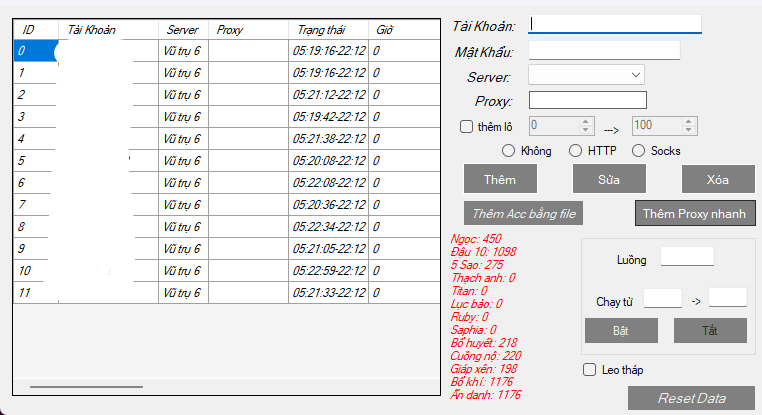Select the "Không" proxy radio option
Image resolution: width=762 pixels, height=415 pixels.
tap(510, 151)
